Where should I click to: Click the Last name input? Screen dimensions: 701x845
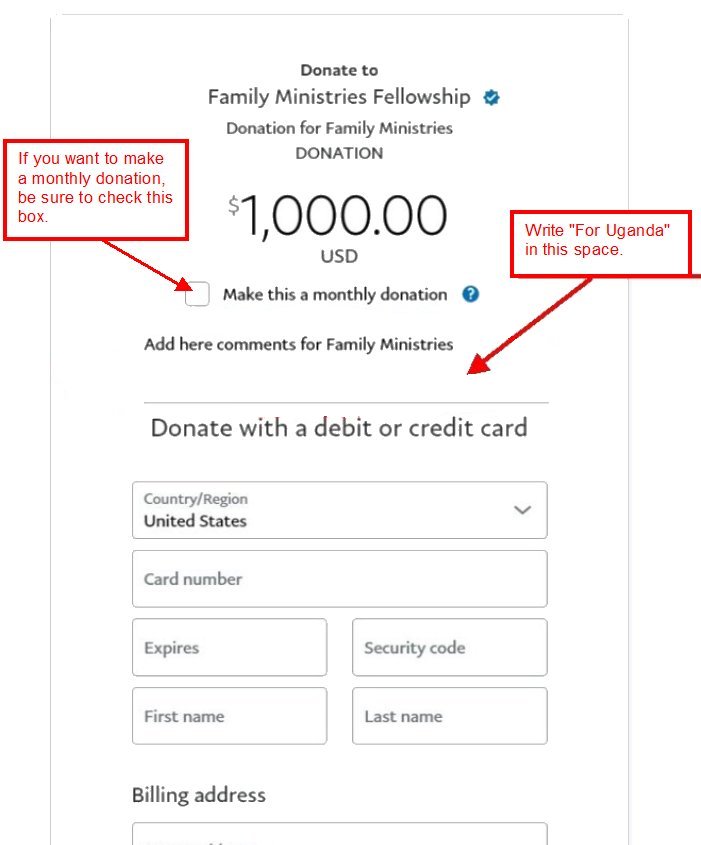tap(450, 716)
